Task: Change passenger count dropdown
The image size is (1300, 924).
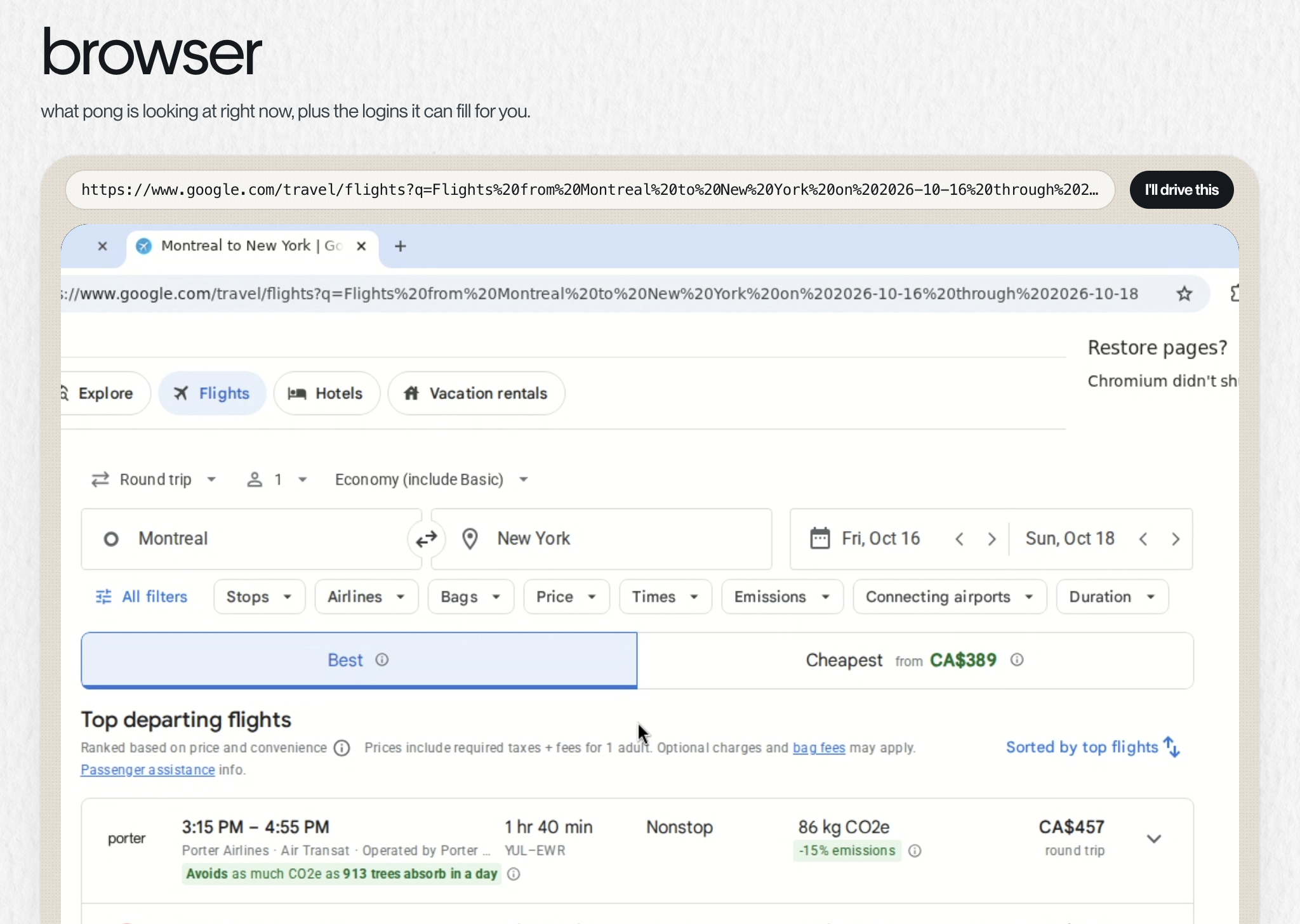Action: coord(277,480)
